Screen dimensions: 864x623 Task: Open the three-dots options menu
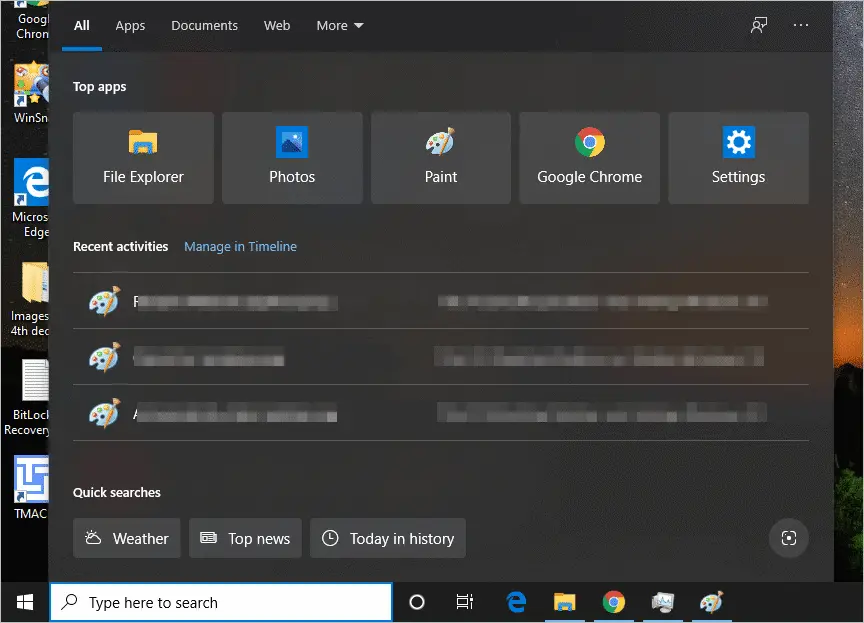click(x=801, y=25)
